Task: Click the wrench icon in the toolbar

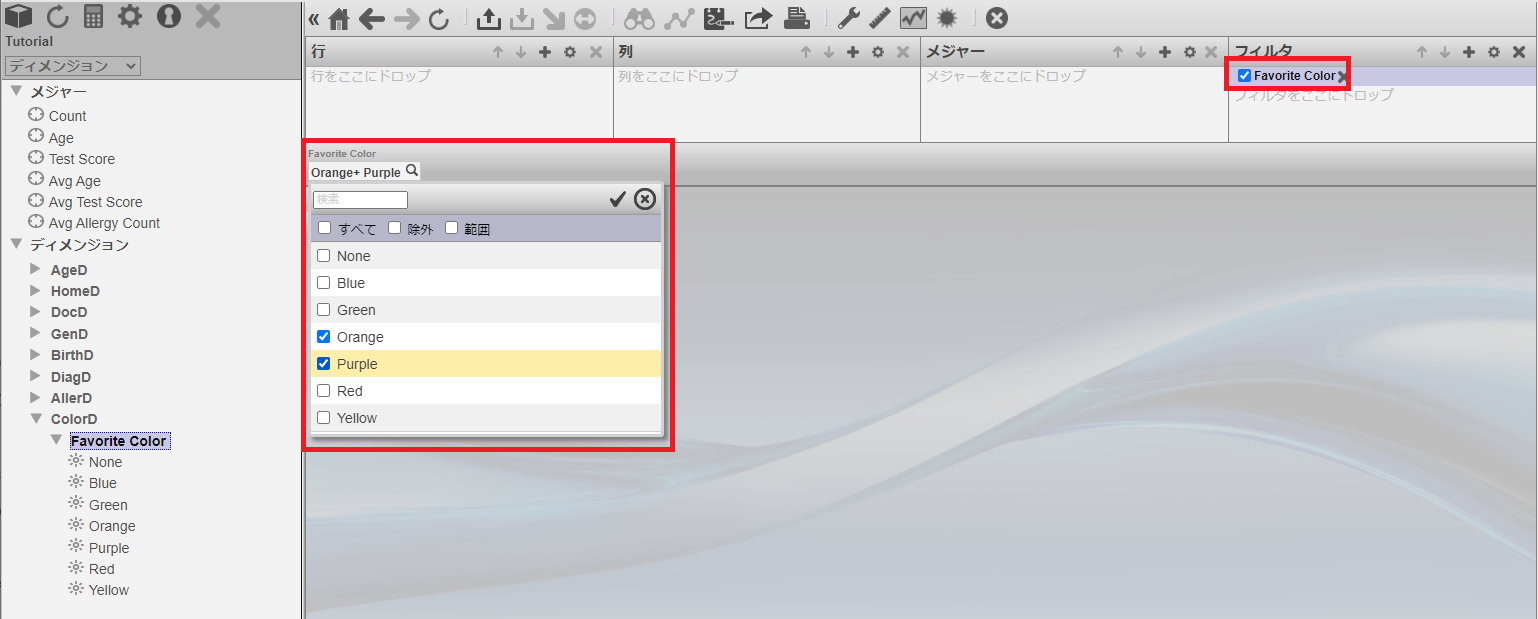Action: (x=848, y=18)
